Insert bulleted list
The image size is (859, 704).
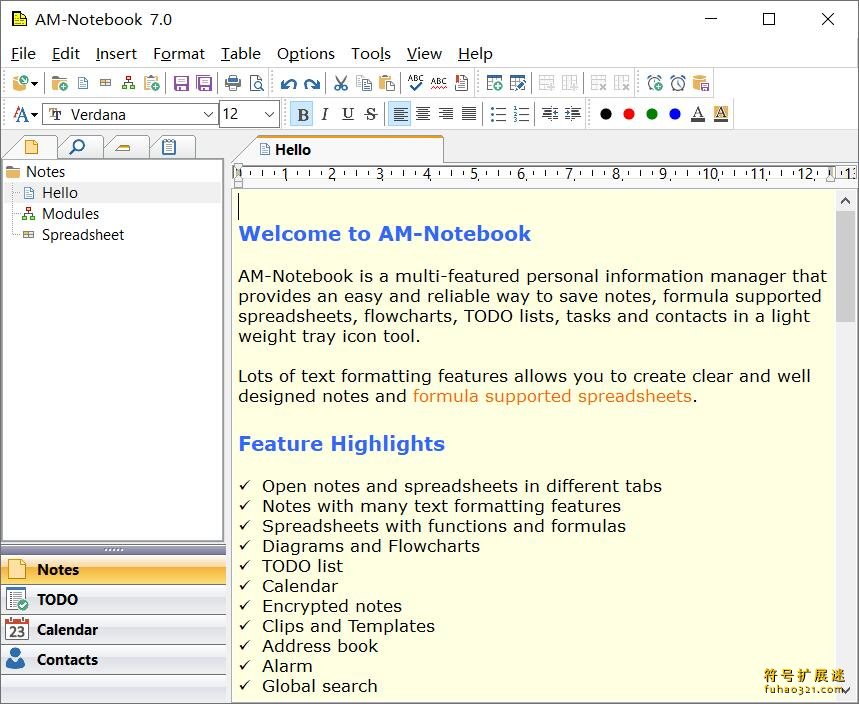click(x=498, y=114)
